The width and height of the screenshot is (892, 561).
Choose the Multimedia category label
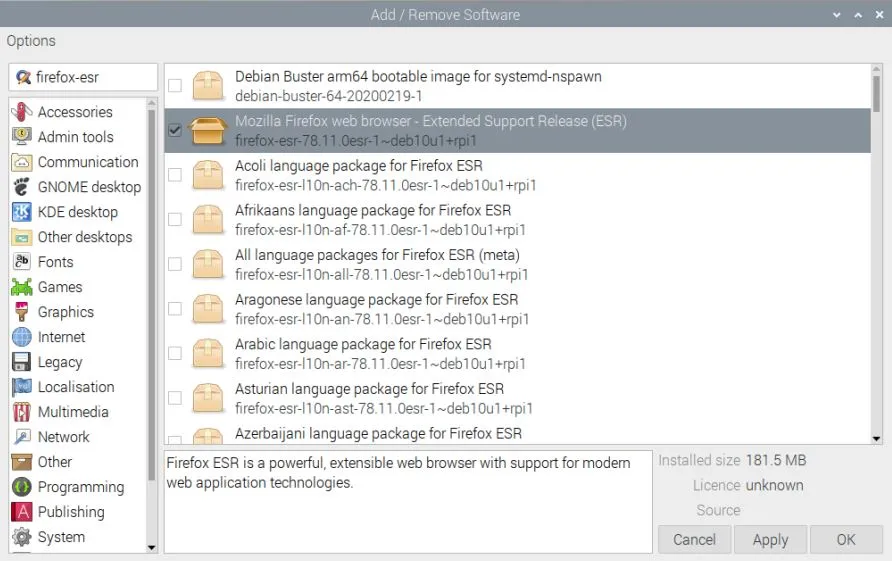click(73, 412)
